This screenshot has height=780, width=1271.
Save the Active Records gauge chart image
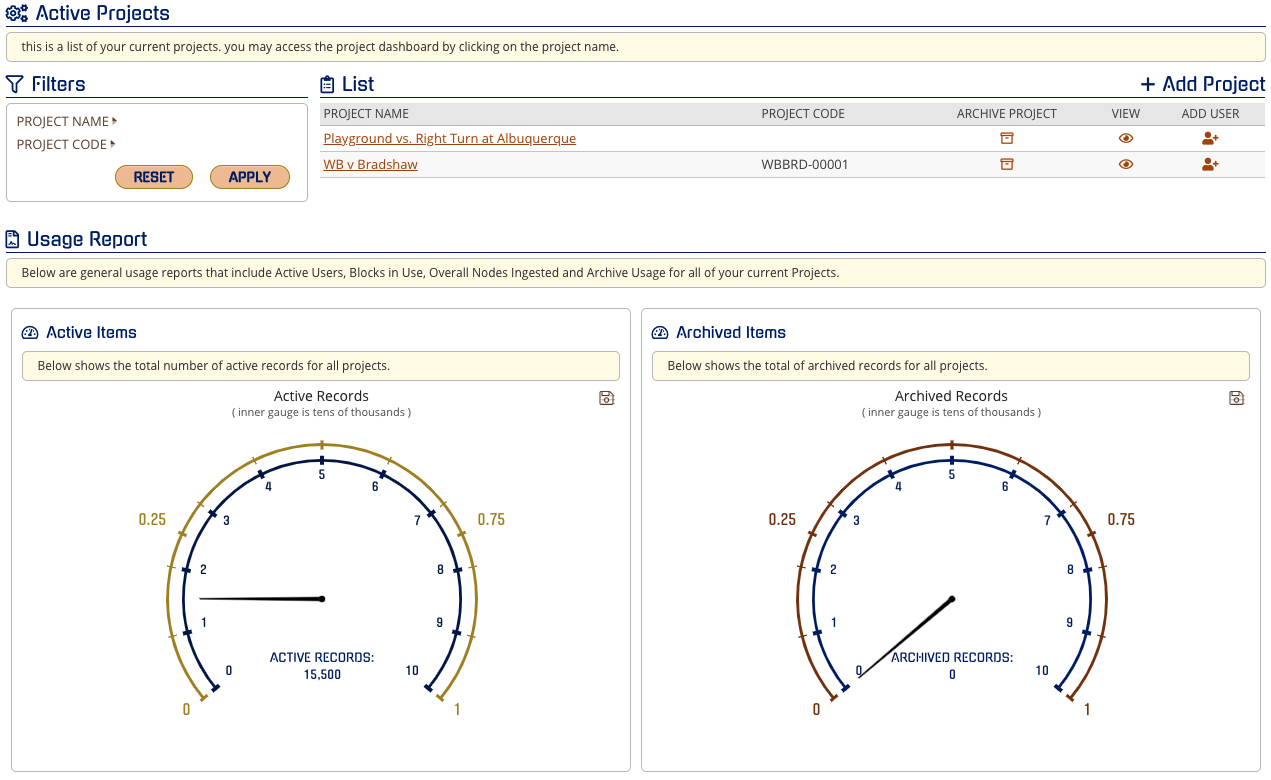coord(606,398)
